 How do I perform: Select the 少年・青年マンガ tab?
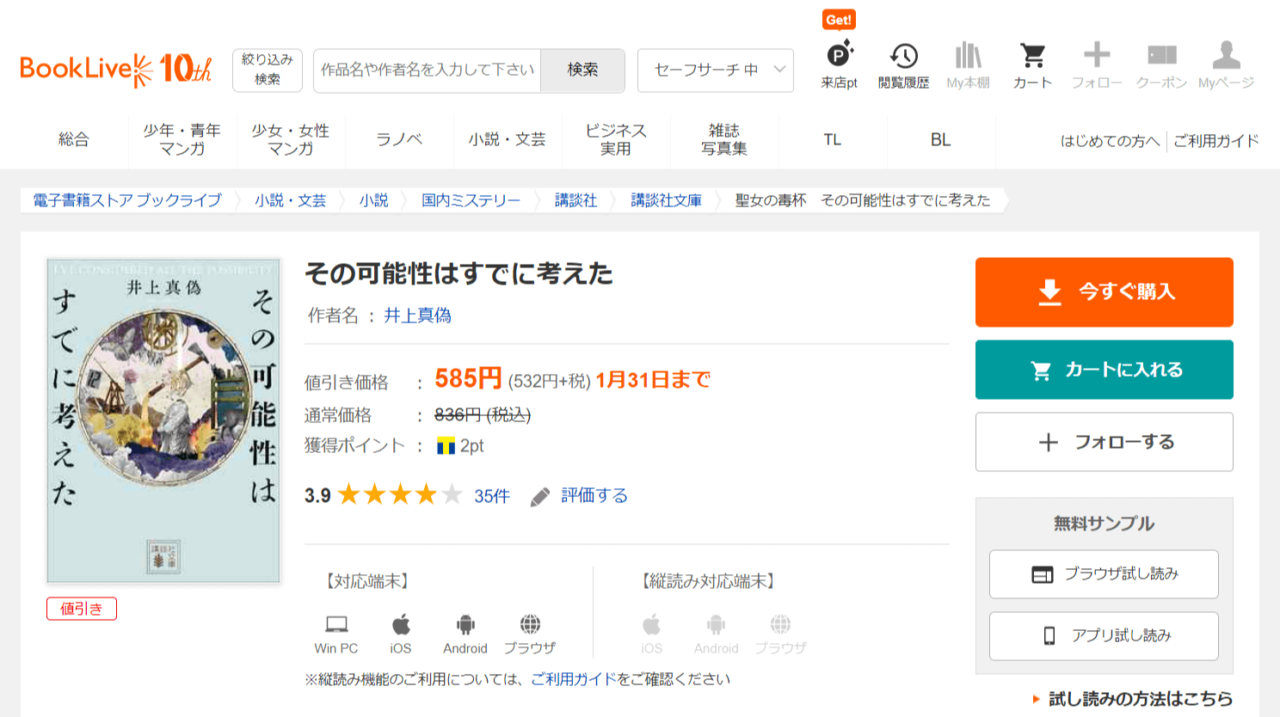coord(182,140)
